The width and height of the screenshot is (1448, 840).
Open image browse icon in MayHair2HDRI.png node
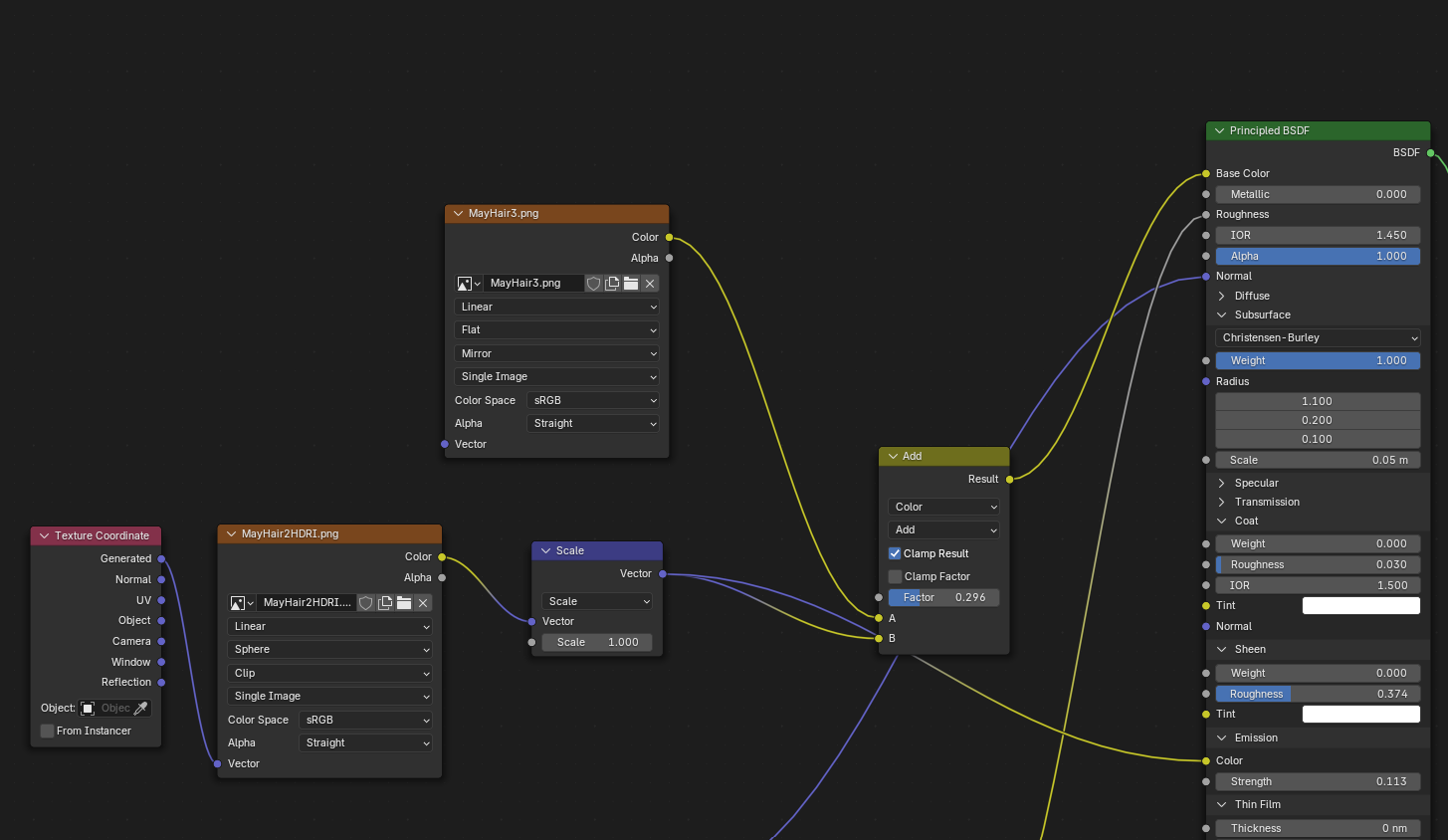pos(242,603)
